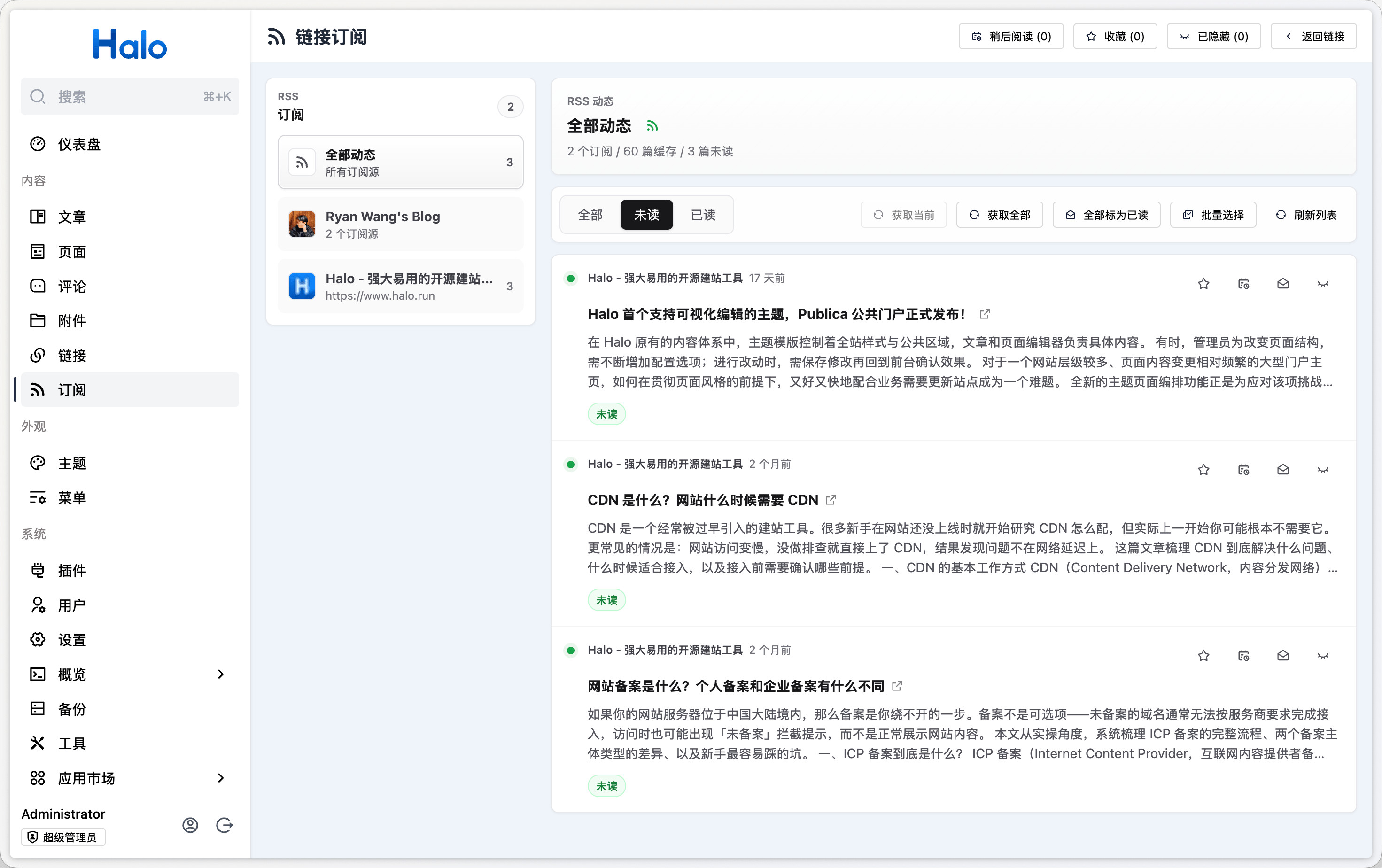Mark the 网站备案是什么 article as read
Image resolution: width=1382 pixels, height=868 pixels.
1283,656
